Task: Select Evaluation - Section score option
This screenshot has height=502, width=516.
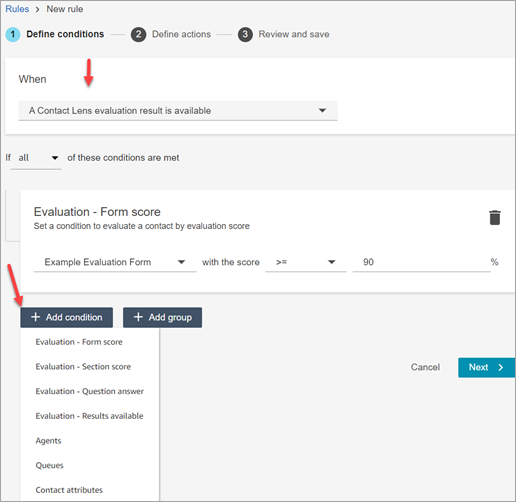Action: pyautogui.click(x=83, y=367)
